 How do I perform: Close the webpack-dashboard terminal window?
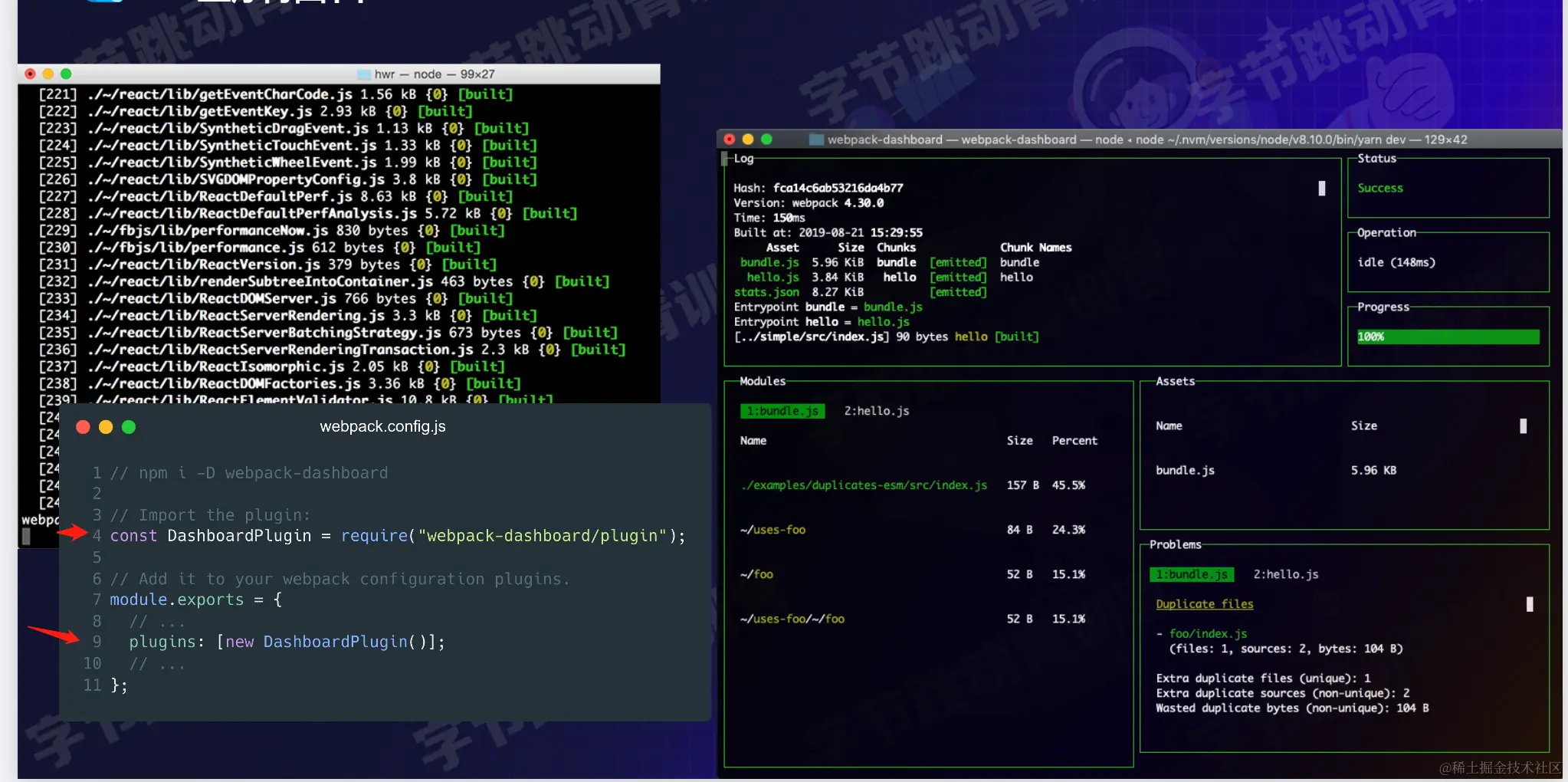[x=730, y=140]
